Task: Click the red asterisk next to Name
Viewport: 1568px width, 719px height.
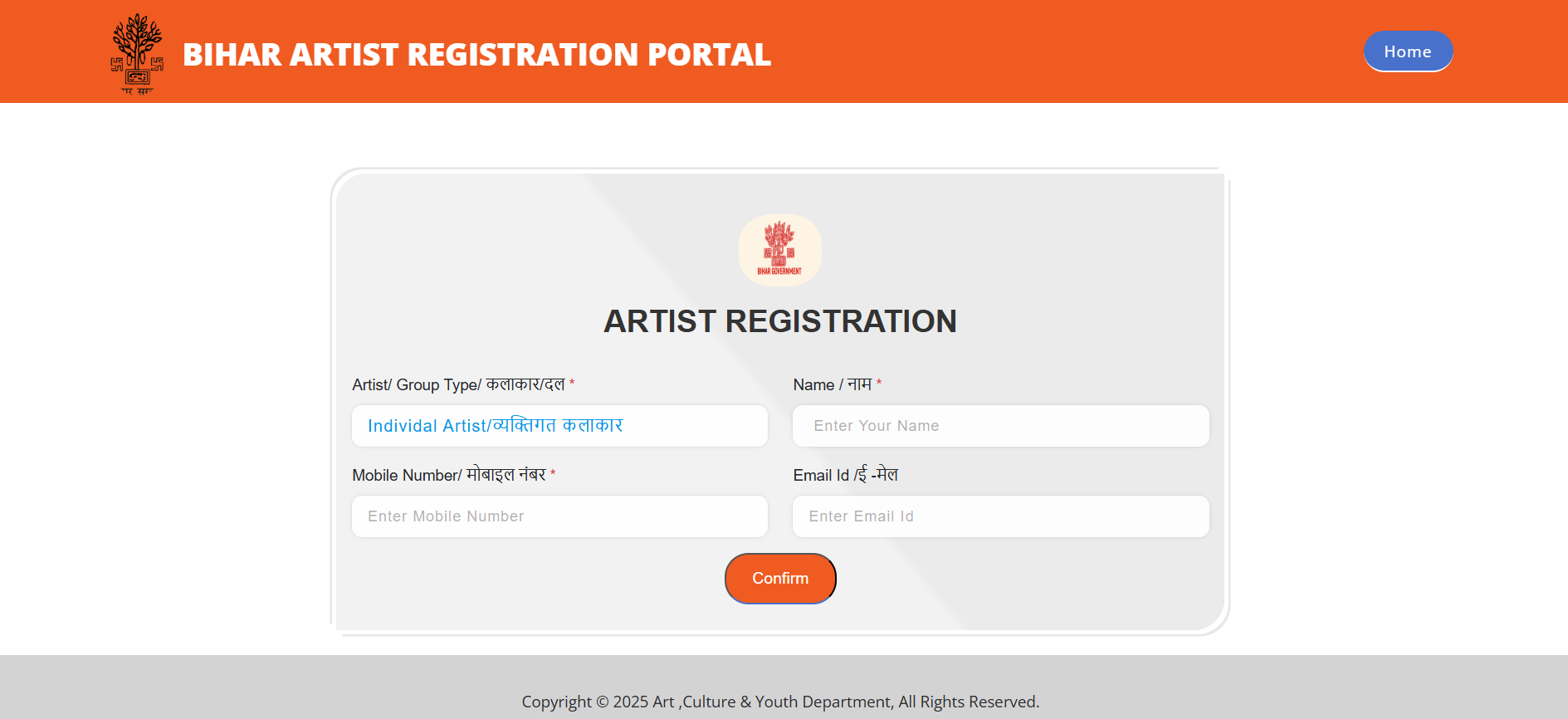Action: (x=879, y=382)
